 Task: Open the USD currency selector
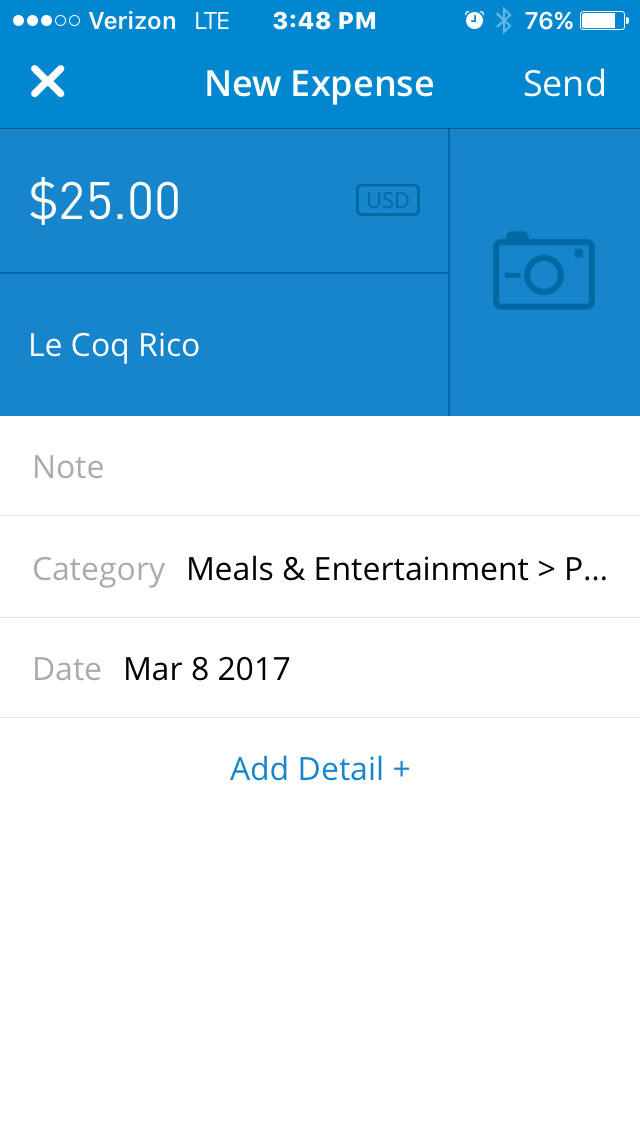click(x=388, y=200)
